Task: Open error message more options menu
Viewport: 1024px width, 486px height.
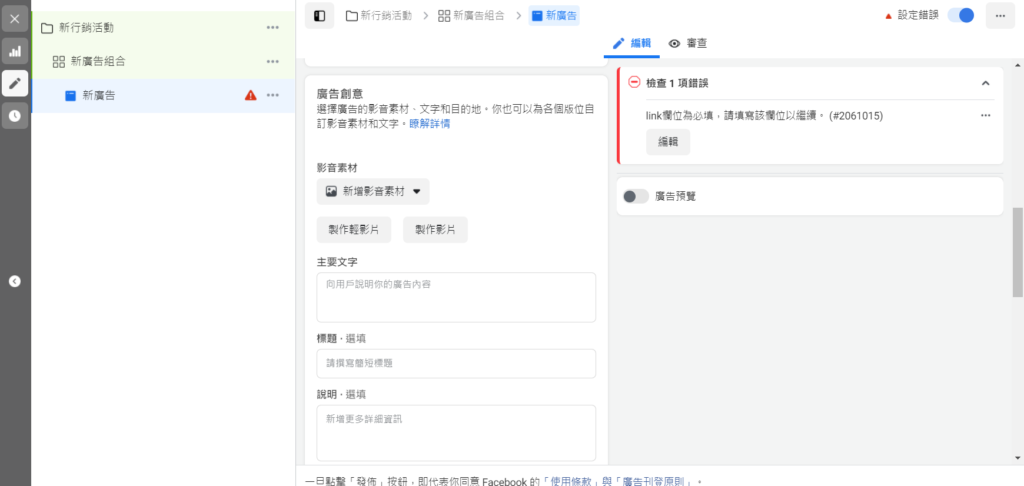Action: click(x=985, y=116)
